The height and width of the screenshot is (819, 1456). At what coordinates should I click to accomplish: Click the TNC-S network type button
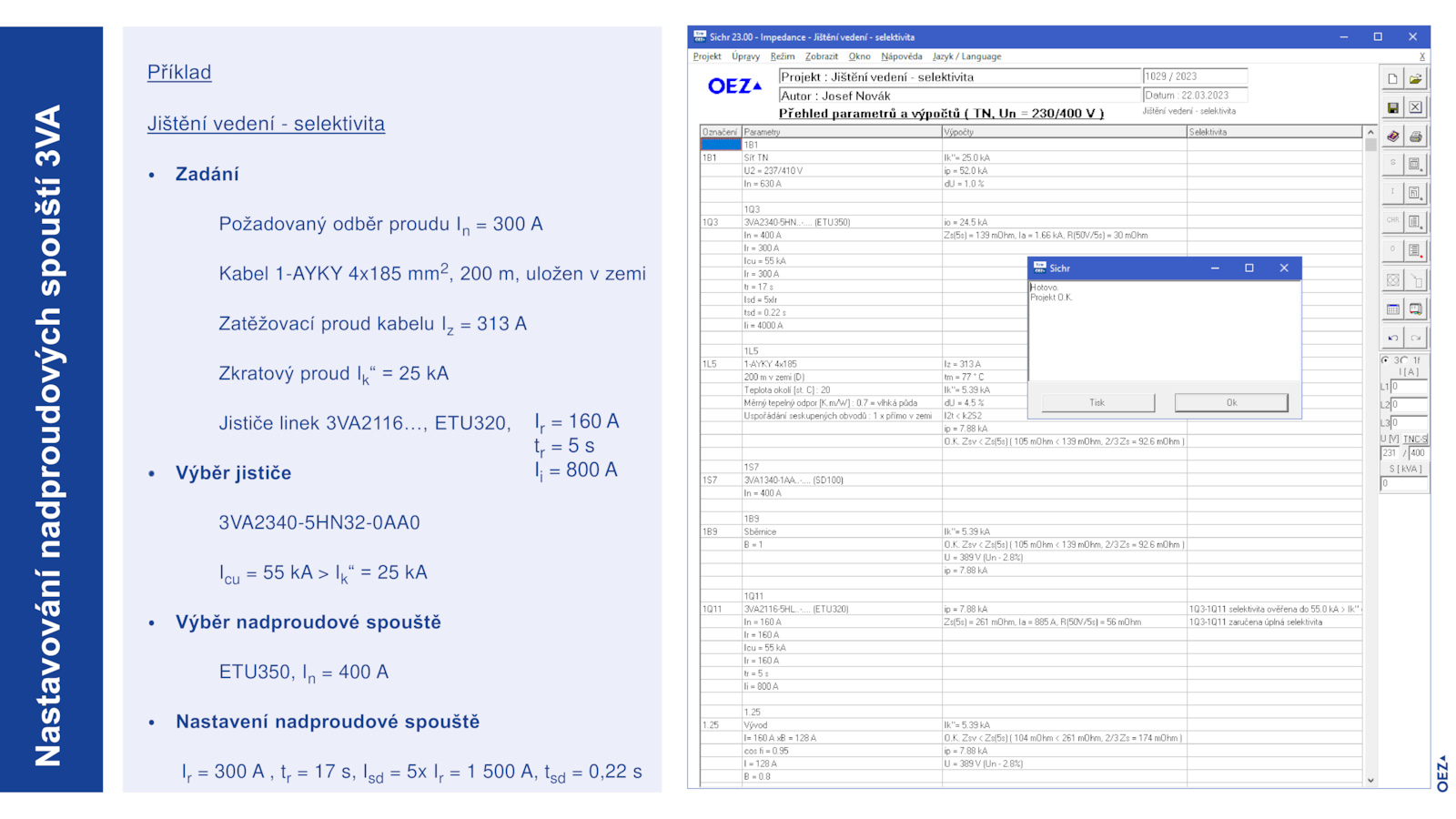(x=1415, y=439)
